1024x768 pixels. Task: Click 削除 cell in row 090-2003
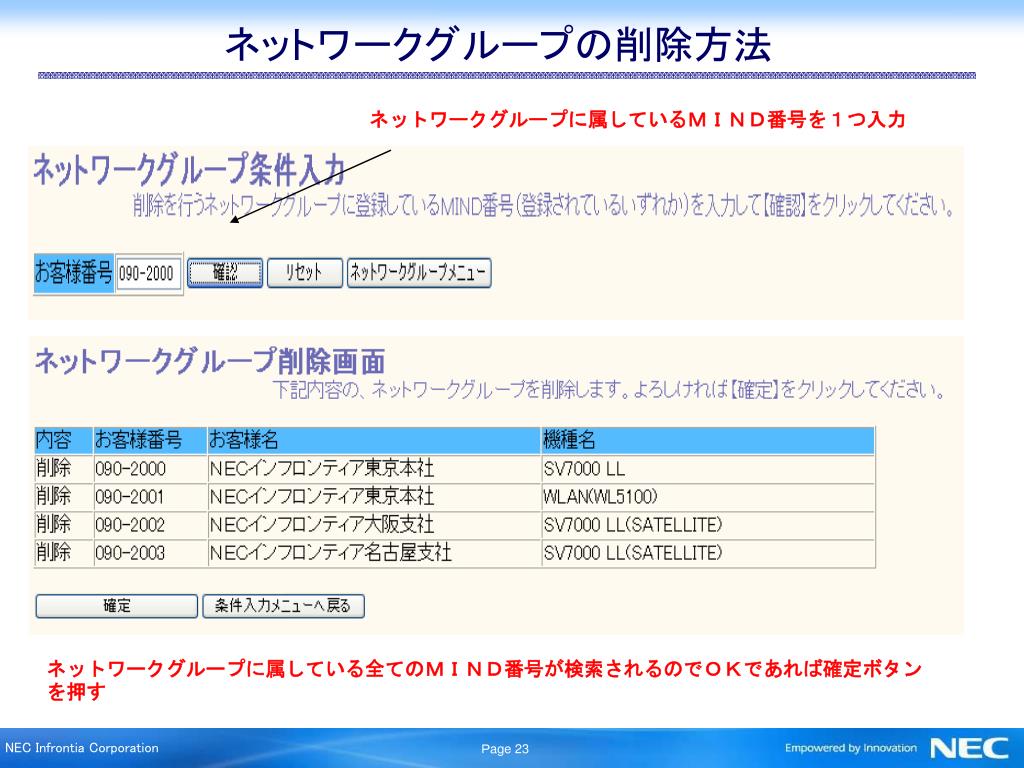[x=63, y=553]
